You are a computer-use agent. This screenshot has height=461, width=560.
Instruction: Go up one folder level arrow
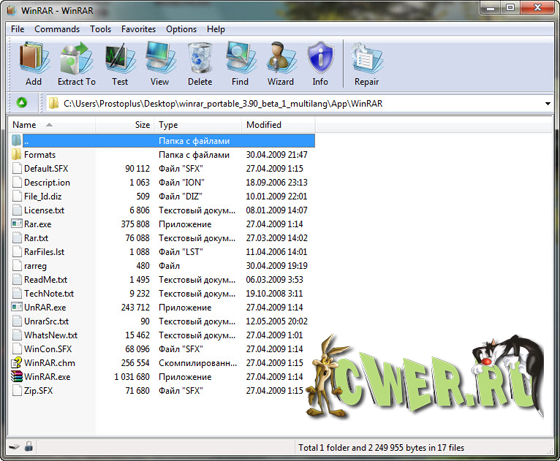tap(22, 103)
